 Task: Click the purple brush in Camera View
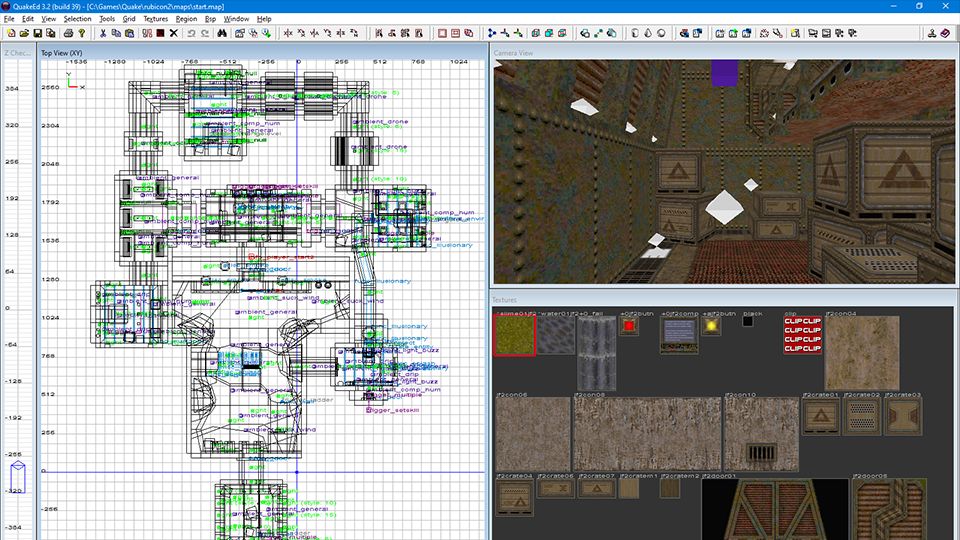(723, 73)
